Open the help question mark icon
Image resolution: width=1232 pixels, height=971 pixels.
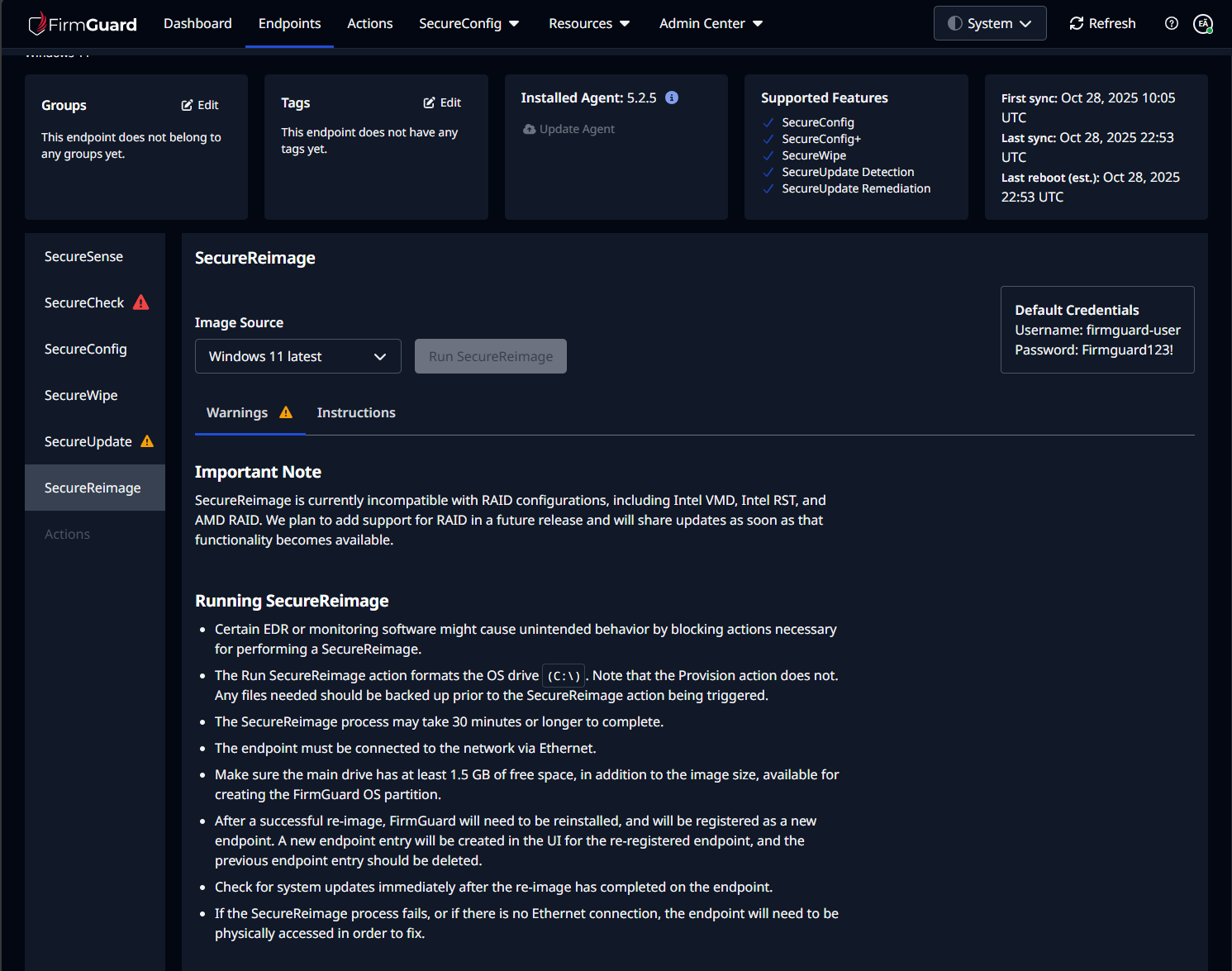click(x=1171, y=23)
